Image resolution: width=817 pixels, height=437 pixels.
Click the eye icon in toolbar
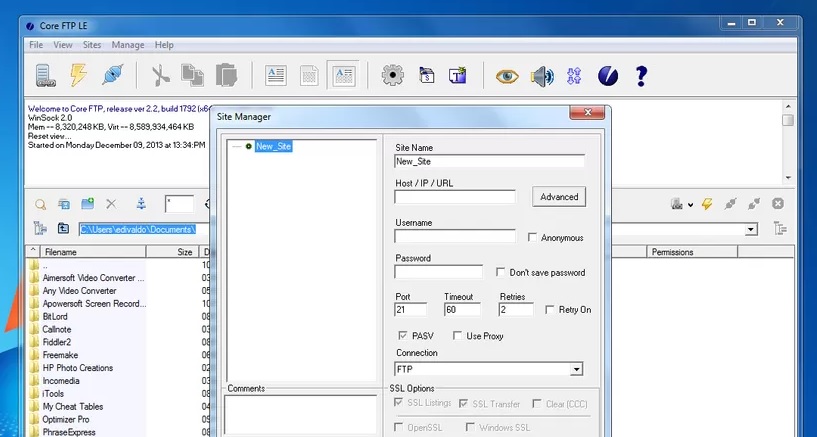point(507,76)
